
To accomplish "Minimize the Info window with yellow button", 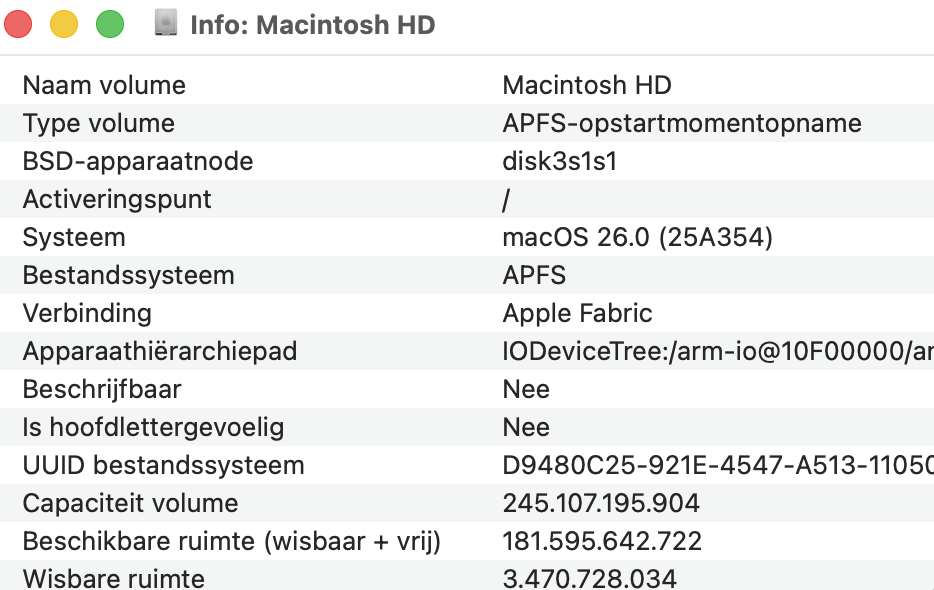I will [64, 25].
